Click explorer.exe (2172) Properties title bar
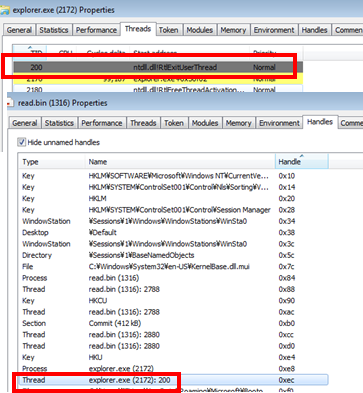 181,10
